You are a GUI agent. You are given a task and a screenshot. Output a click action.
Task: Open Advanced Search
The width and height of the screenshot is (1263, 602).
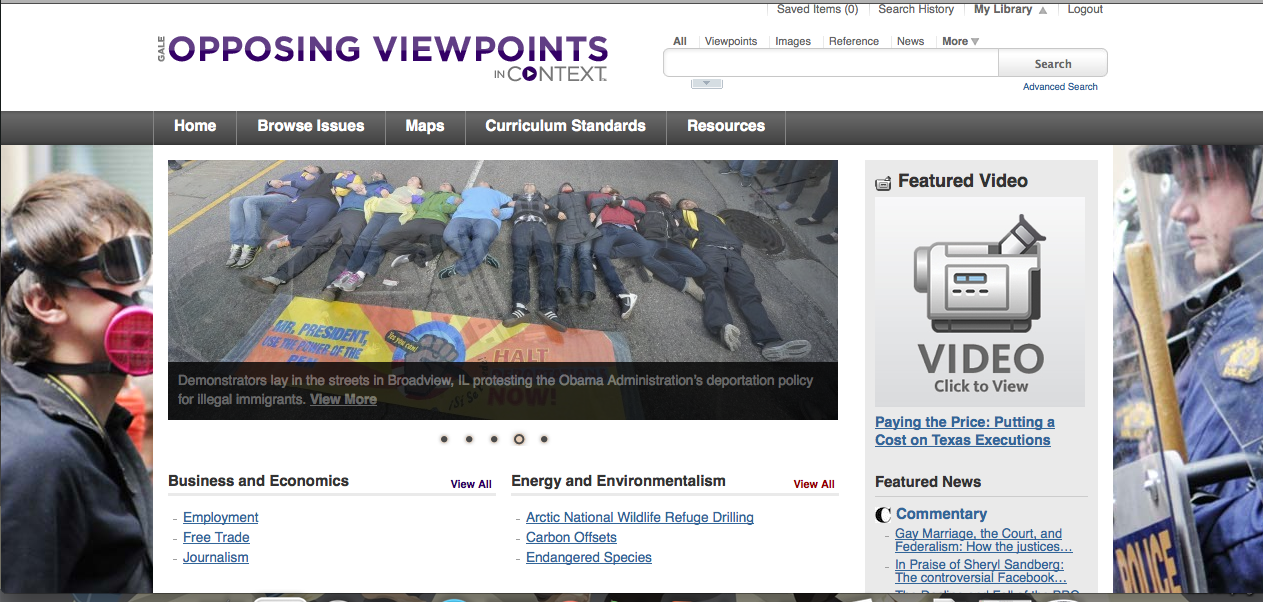(1060, 87)
